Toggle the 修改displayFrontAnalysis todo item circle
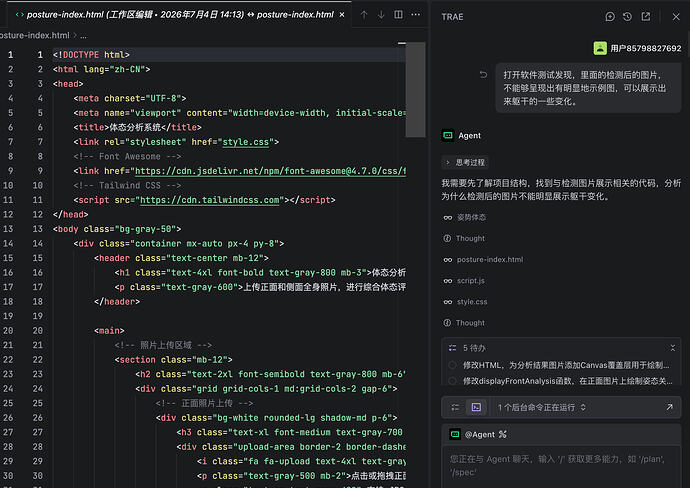The image size is (690, 488). click(x=452, y=381)
